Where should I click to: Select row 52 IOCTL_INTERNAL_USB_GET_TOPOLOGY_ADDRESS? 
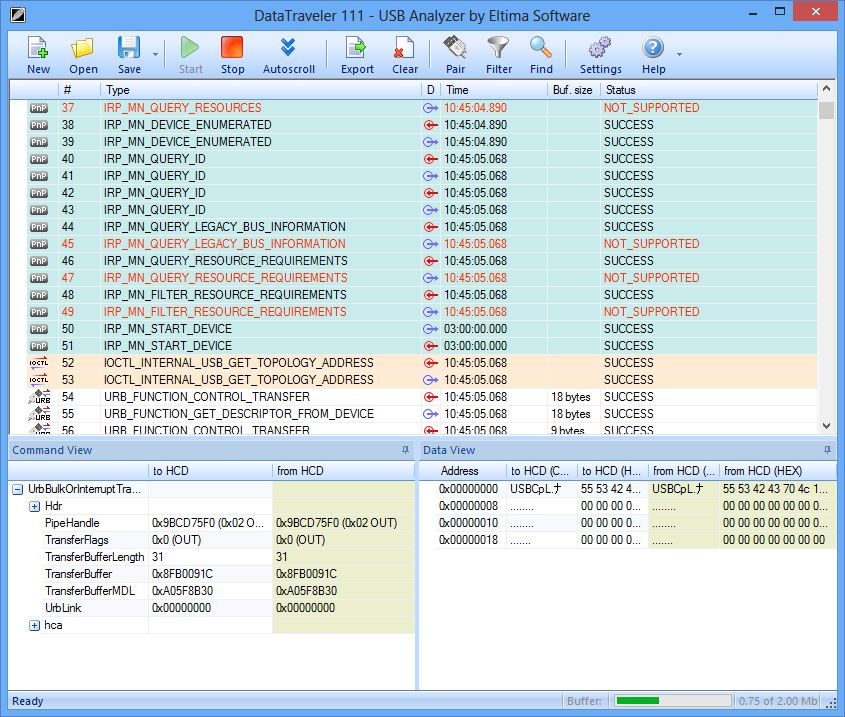click(x=238, y=363)
